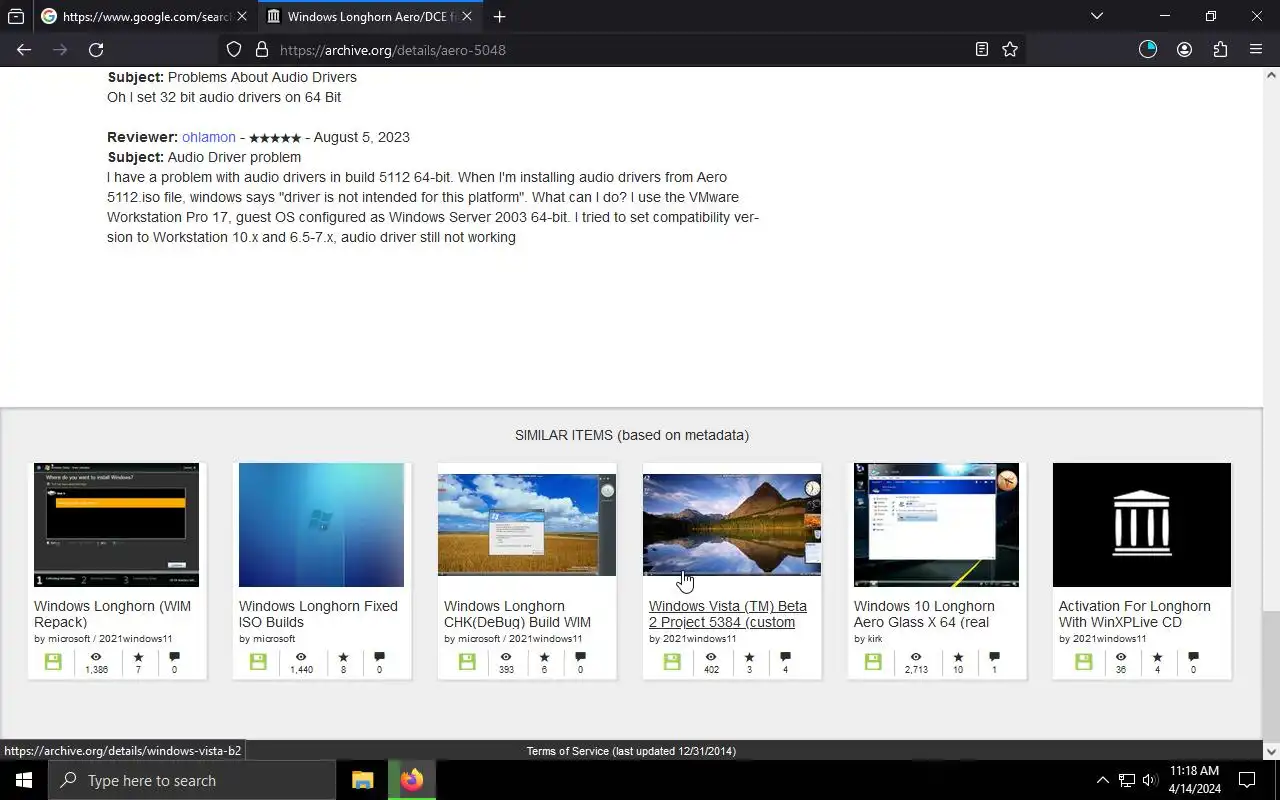Open Activation For Longhorn thumbnail

point(1142,525)
